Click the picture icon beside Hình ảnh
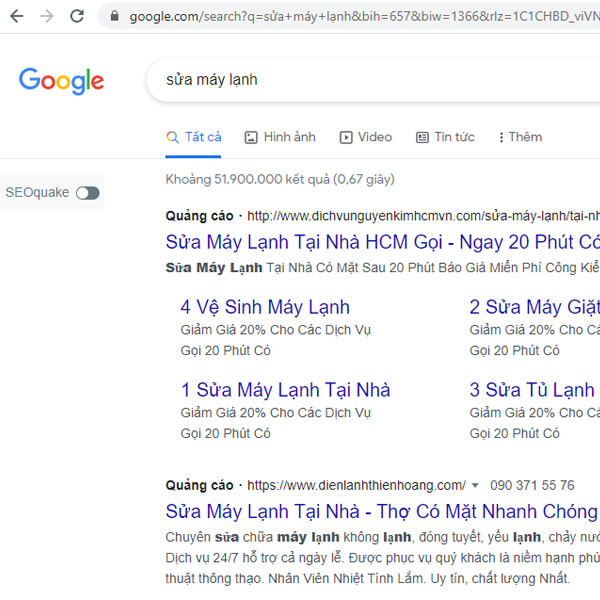This screenshot has width=600, height=600. click(251, 137)
